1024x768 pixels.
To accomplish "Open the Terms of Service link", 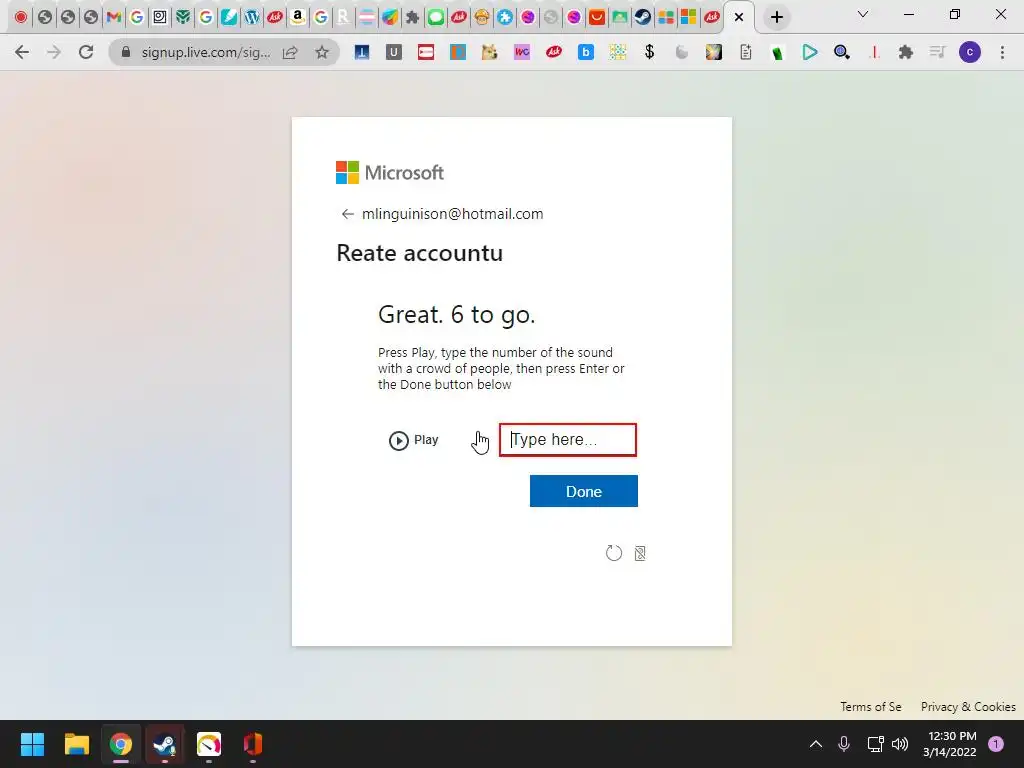I will [x=871, y=707].
